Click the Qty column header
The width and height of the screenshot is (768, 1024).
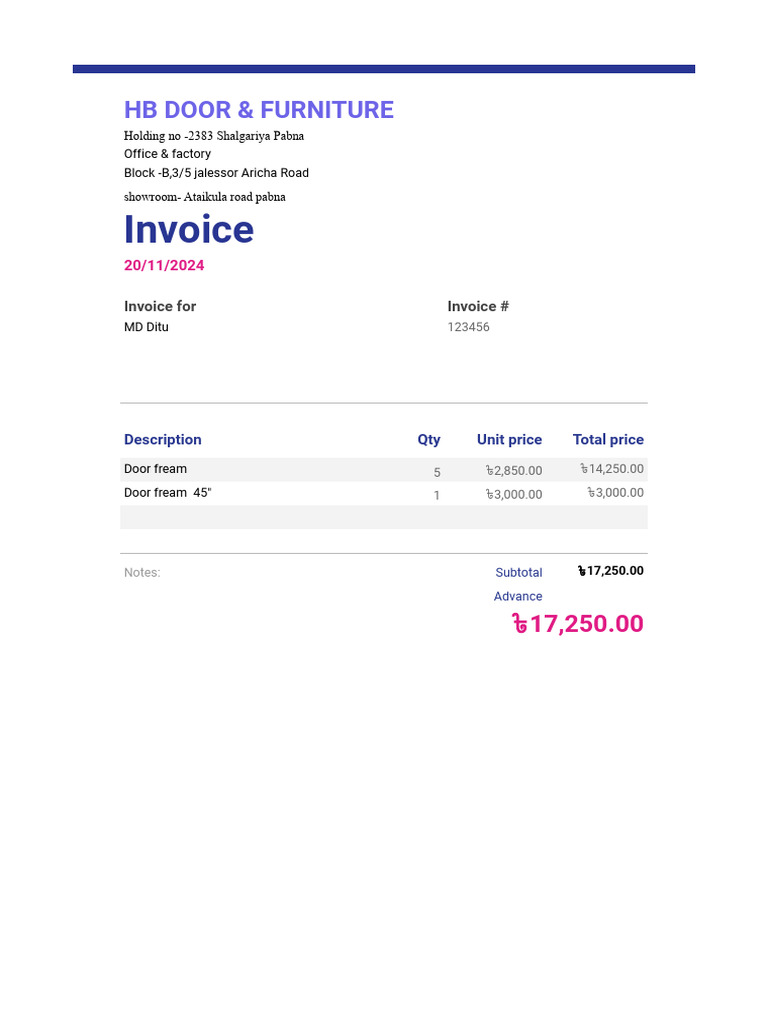pos(429,440)
